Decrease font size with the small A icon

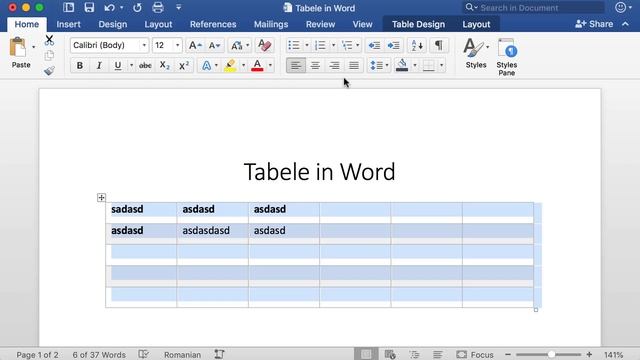point(214,45)
